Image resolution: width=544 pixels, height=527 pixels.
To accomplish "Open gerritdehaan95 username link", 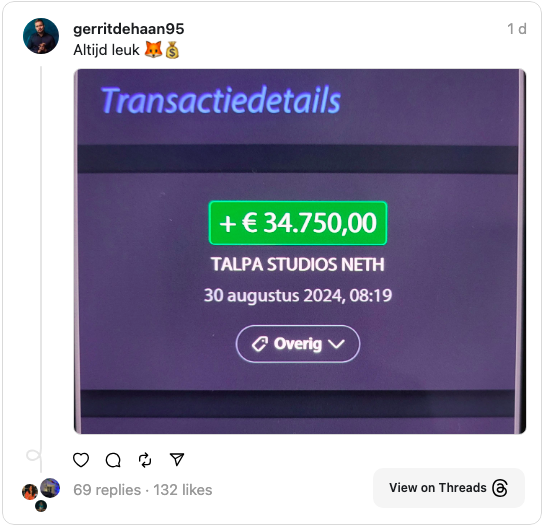I will (x=129, y=29).
